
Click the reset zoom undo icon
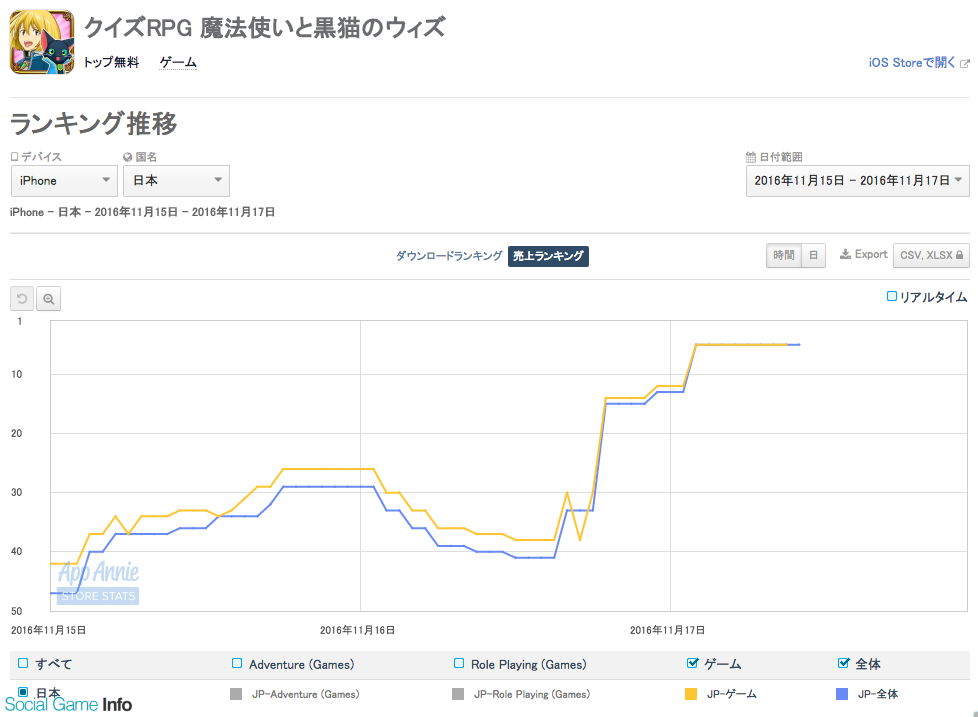(22, 299)
